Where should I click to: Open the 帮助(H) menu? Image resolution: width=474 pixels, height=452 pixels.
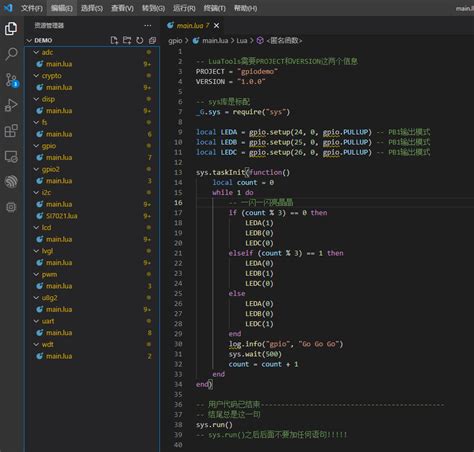point(245,8)
